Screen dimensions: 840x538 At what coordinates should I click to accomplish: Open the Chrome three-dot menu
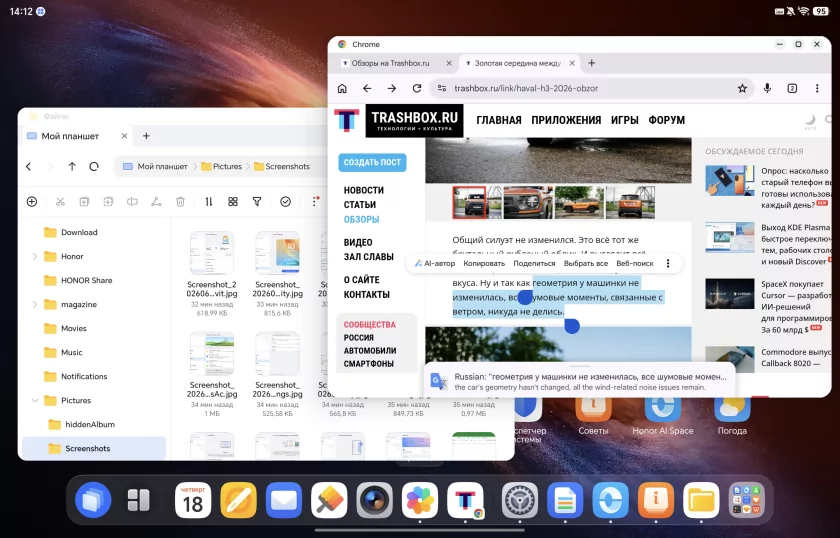tap(817, 88)
